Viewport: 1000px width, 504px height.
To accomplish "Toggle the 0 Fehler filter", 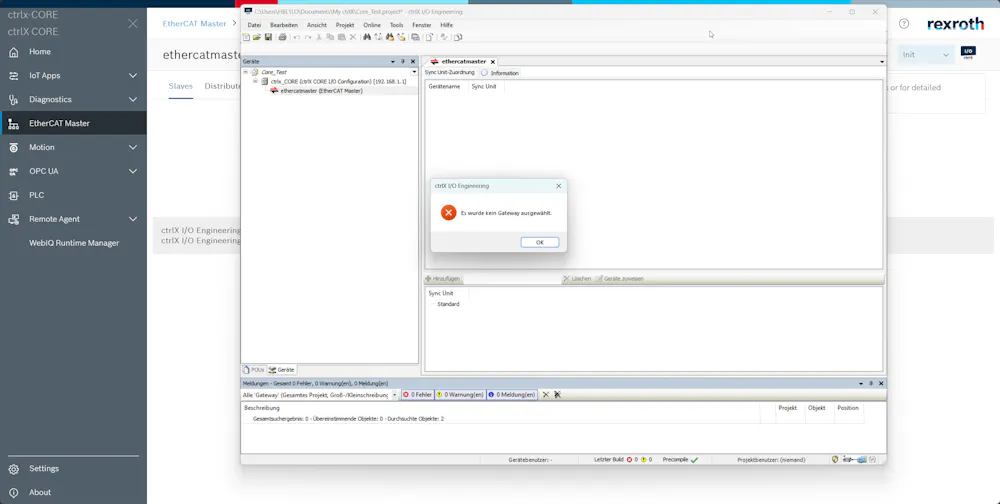I will (x=418, y=395).
